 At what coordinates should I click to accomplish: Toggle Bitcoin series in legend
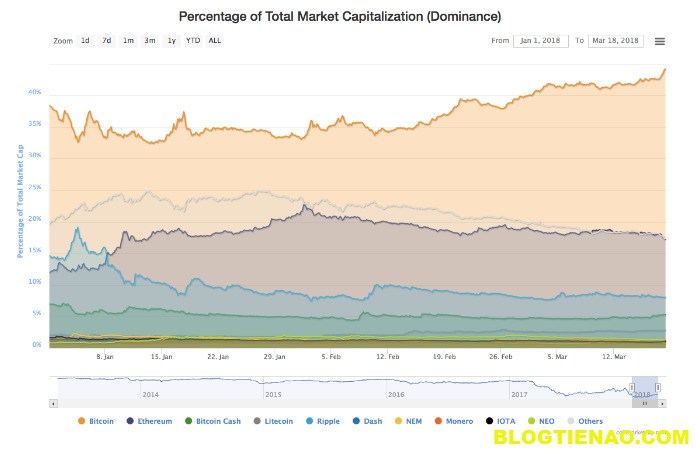(98, 421)
